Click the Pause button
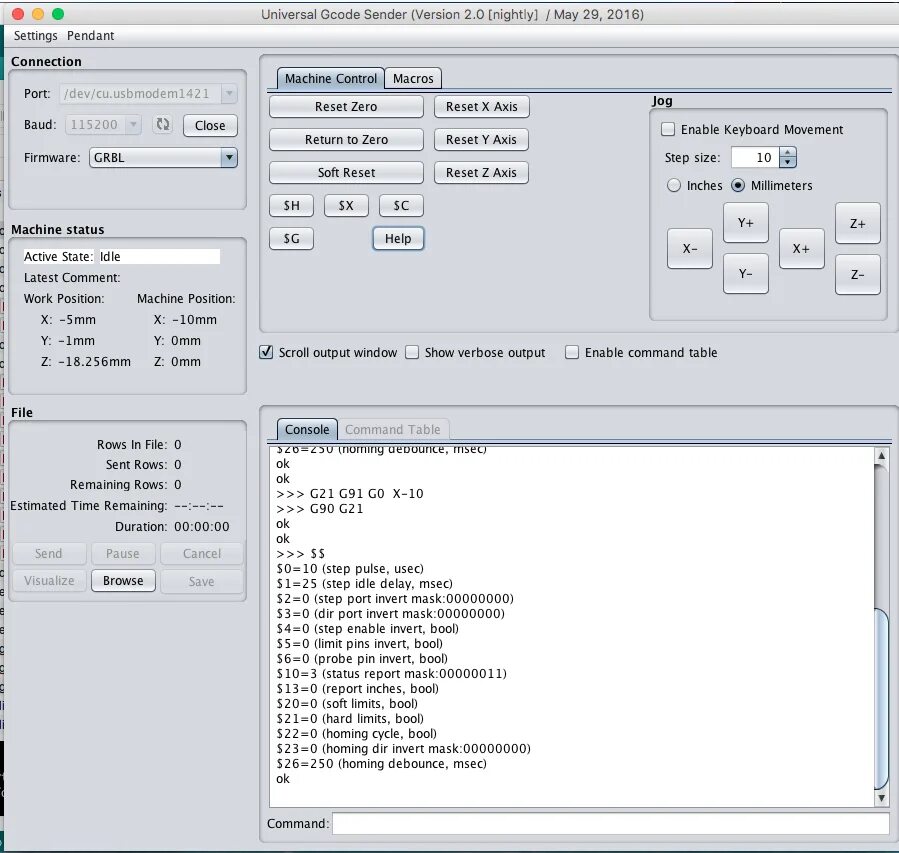 (123, 554)
